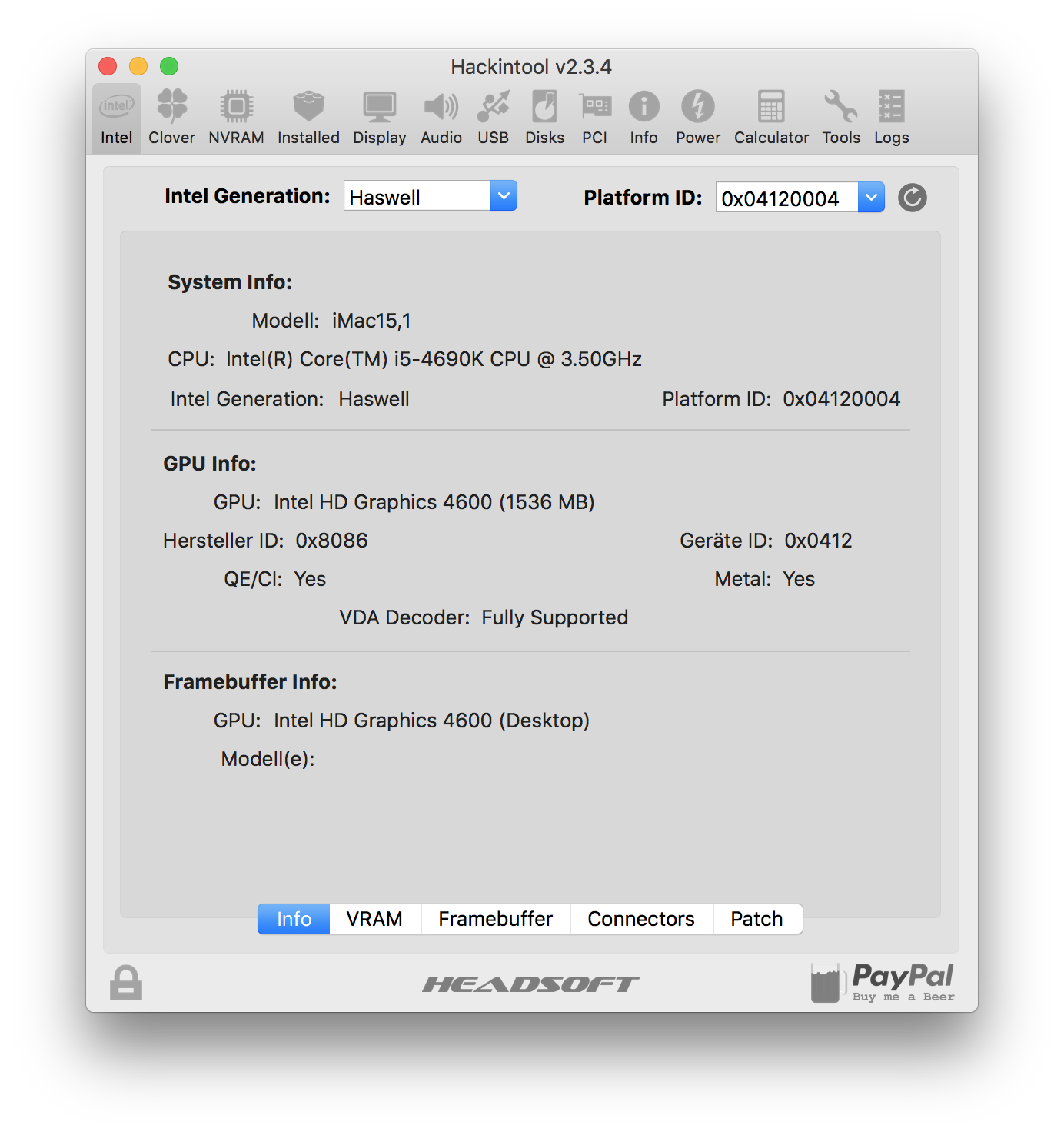The height and width of the screenshot is (1135, 1064).
Task: Show the Installed kexts section
Action: pyautogui.click(x=308, y=118)
